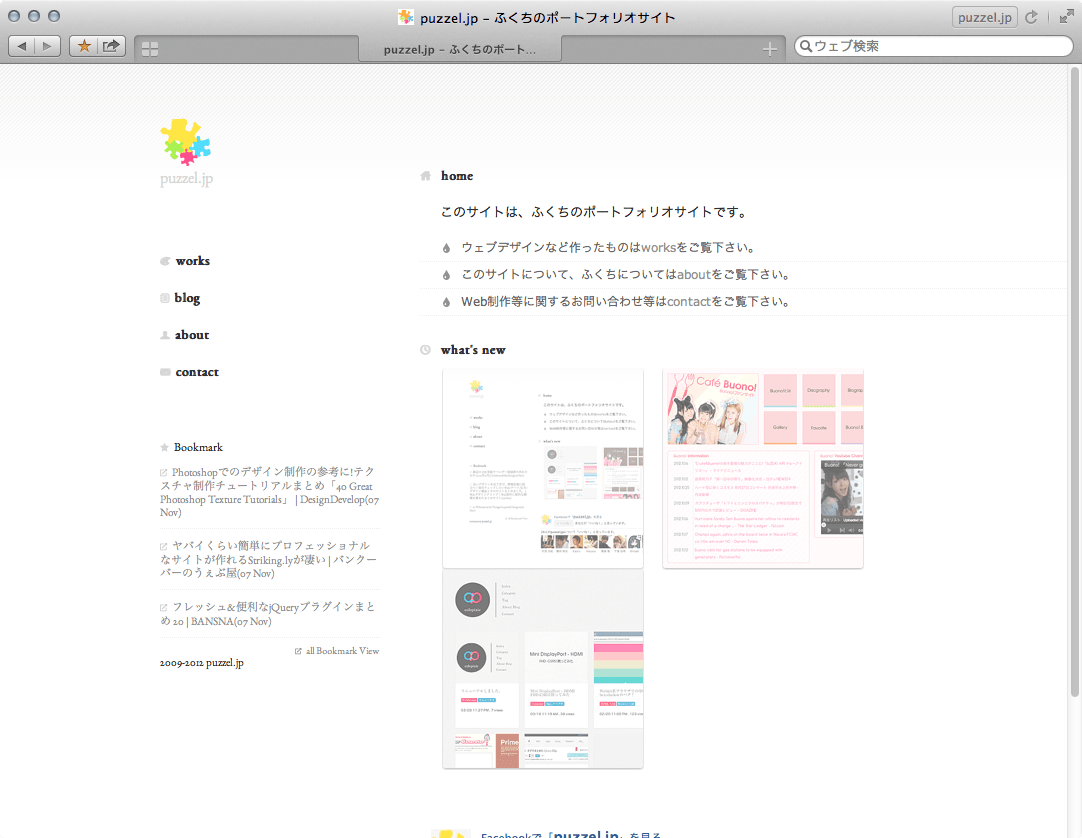Open the about page in sidebar
Image resolution: width=1082 pixels, height=838 pixels.
pyautogui.click(x=192, y=335)
